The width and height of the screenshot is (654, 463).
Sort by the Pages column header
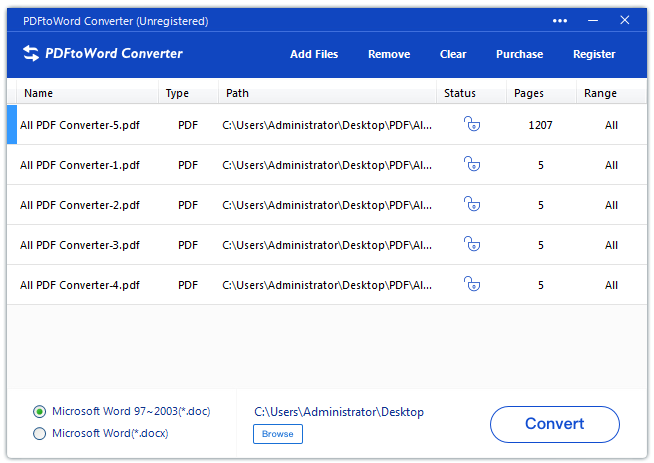[x=541, y=93]
